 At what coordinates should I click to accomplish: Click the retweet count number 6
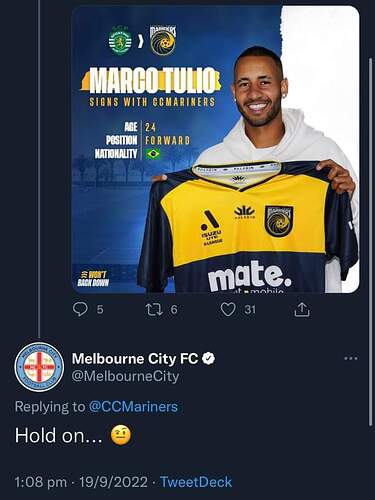pos(174,310)
